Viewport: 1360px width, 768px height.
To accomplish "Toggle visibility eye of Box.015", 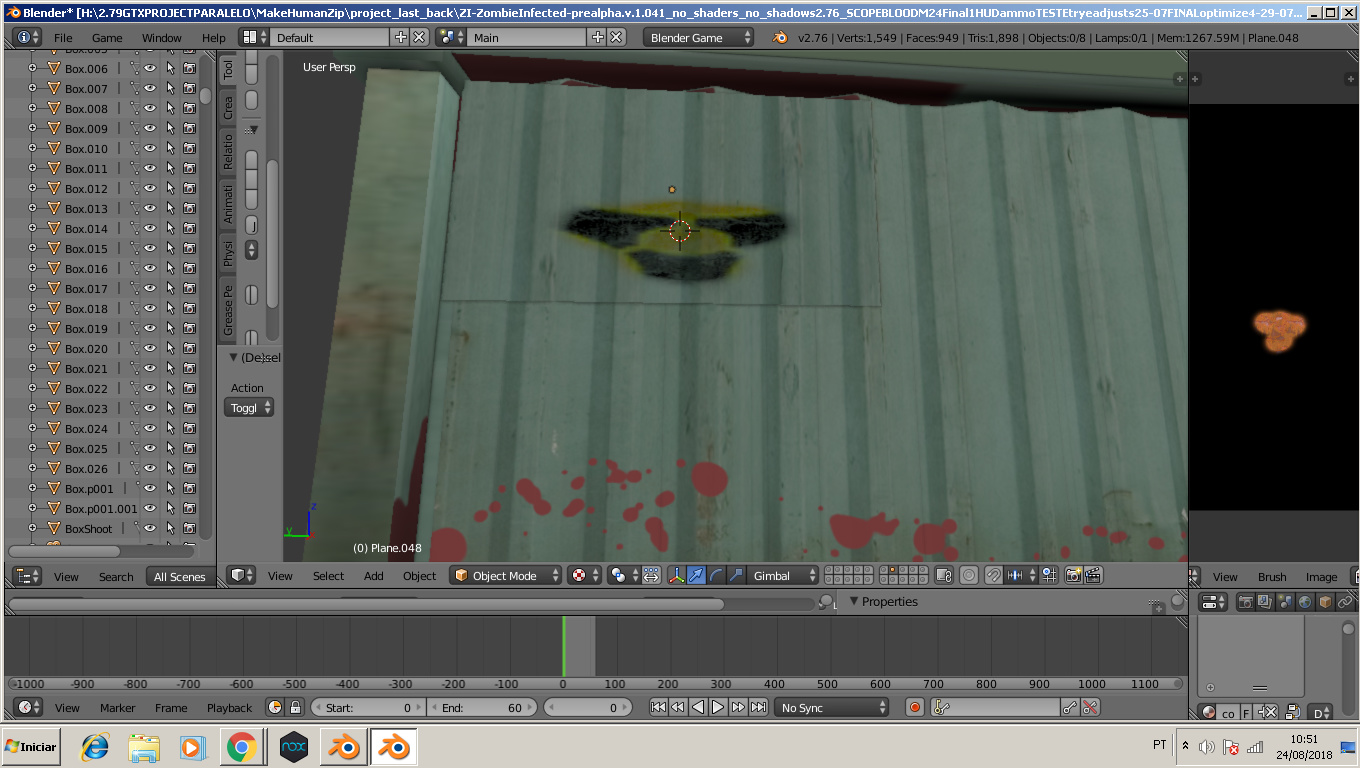I will tap(150, 248).
